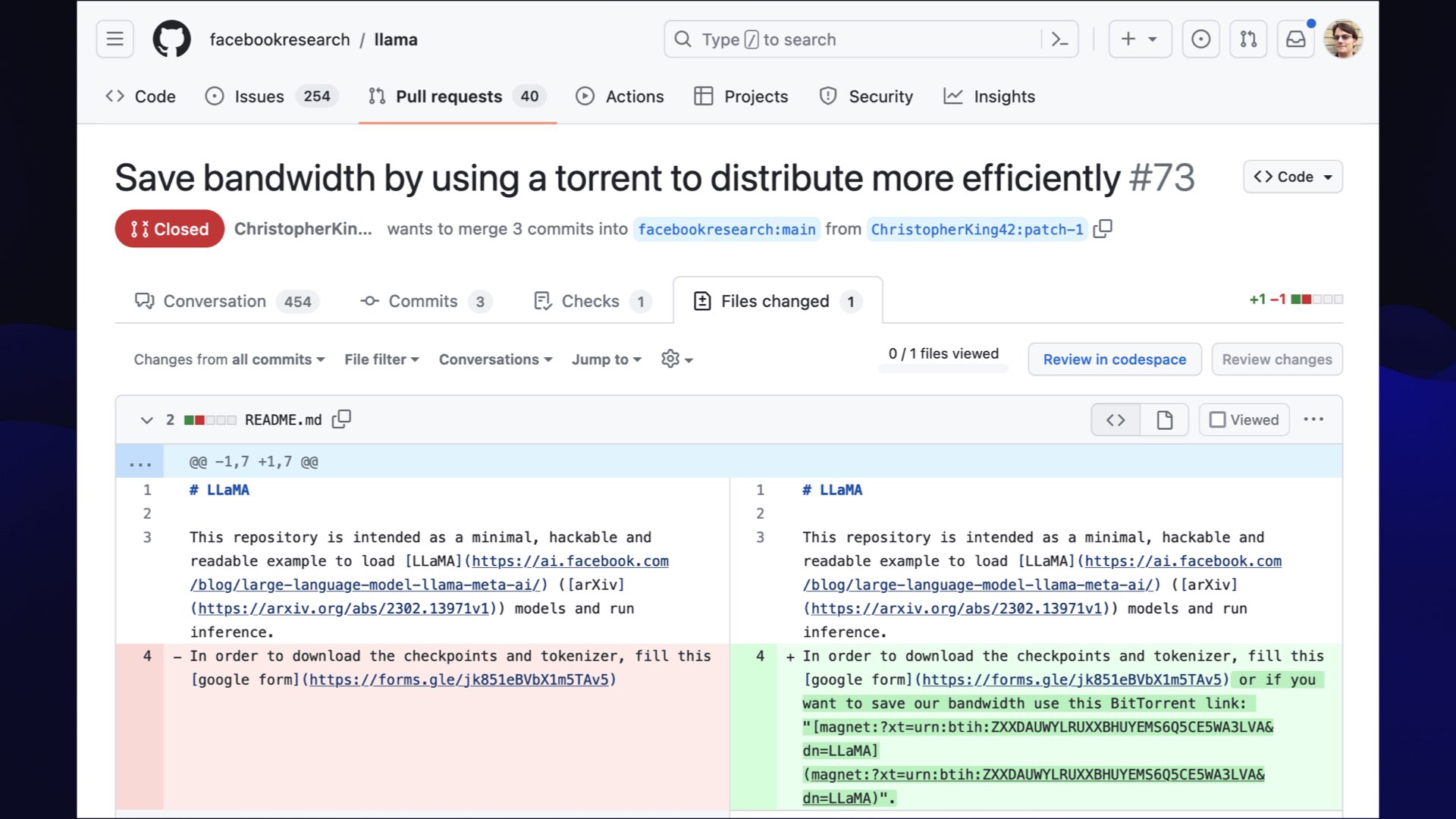
Task: Click the +1 additions count
Action: [x=1257, y=300]
